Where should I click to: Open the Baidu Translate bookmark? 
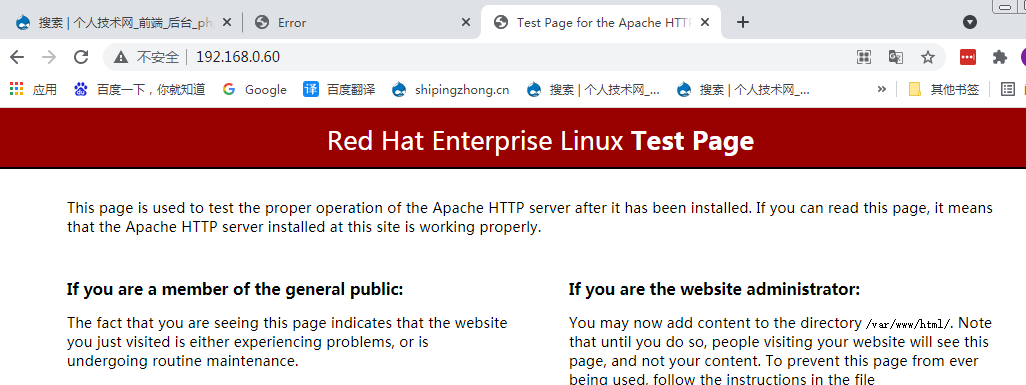pos(339,89)
